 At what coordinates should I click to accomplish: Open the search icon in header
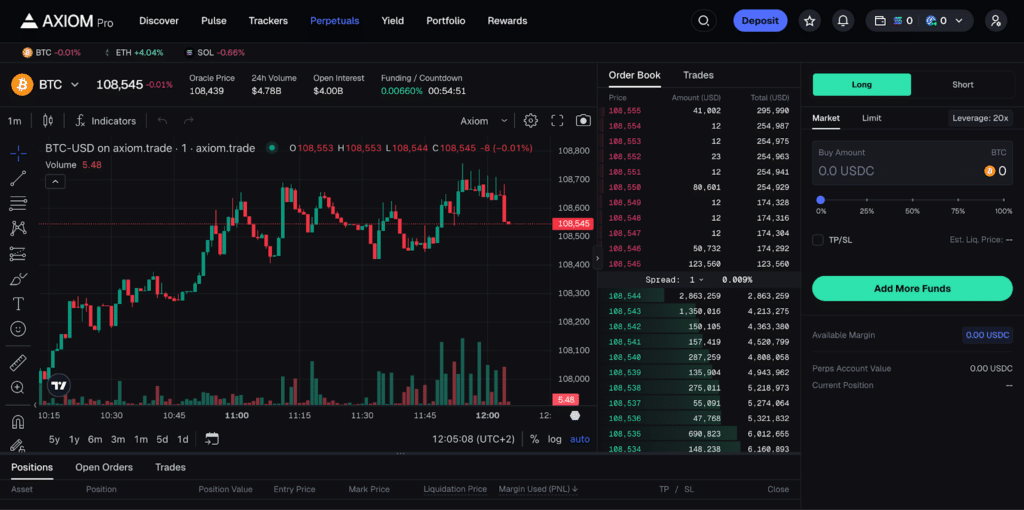[703, 21]
